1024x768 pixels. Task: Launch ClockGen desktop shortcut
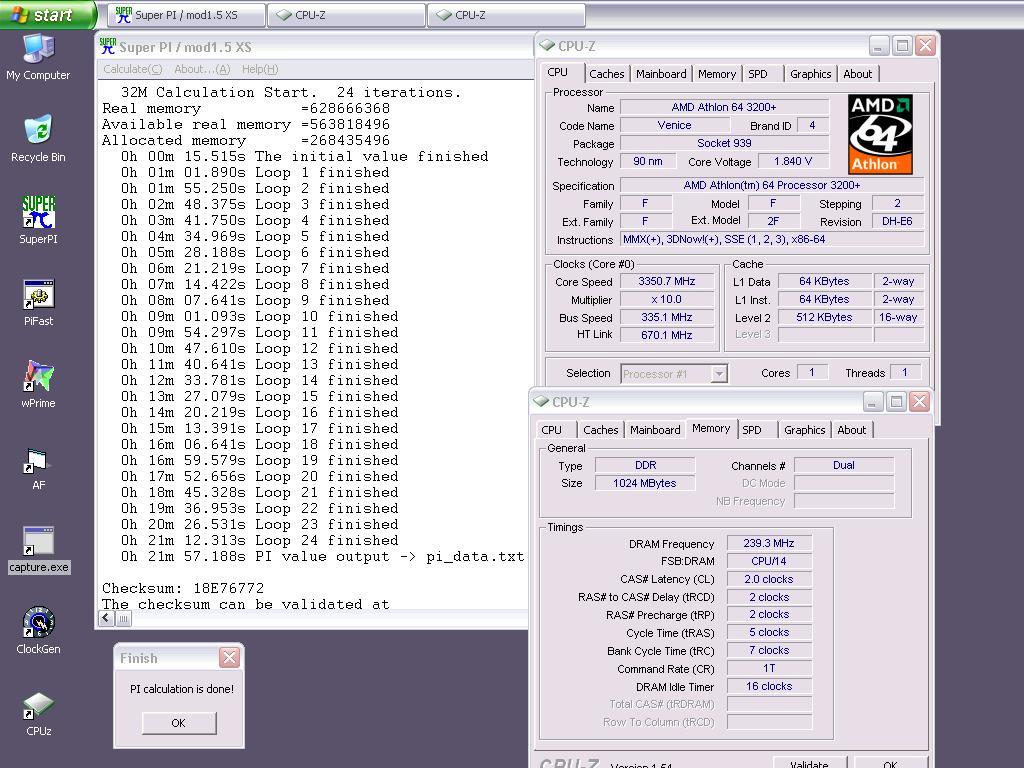point(38,631)
